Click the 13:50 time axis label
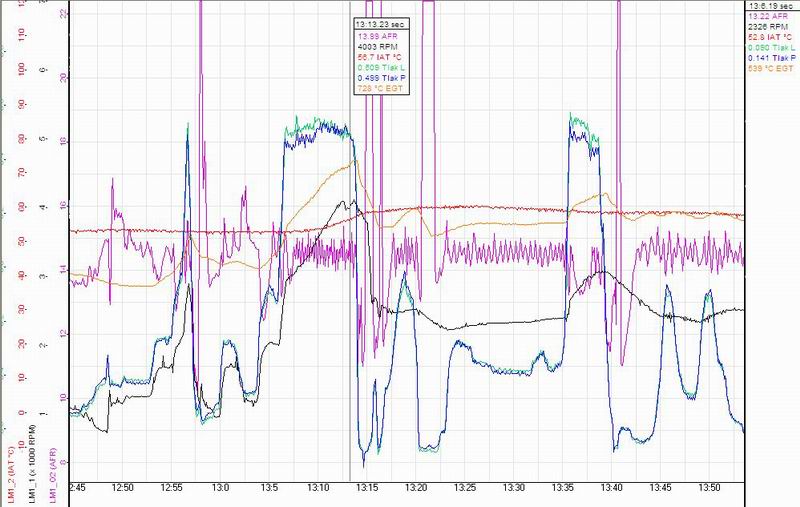This screenshot has width=800, height=507. [709, 488]
